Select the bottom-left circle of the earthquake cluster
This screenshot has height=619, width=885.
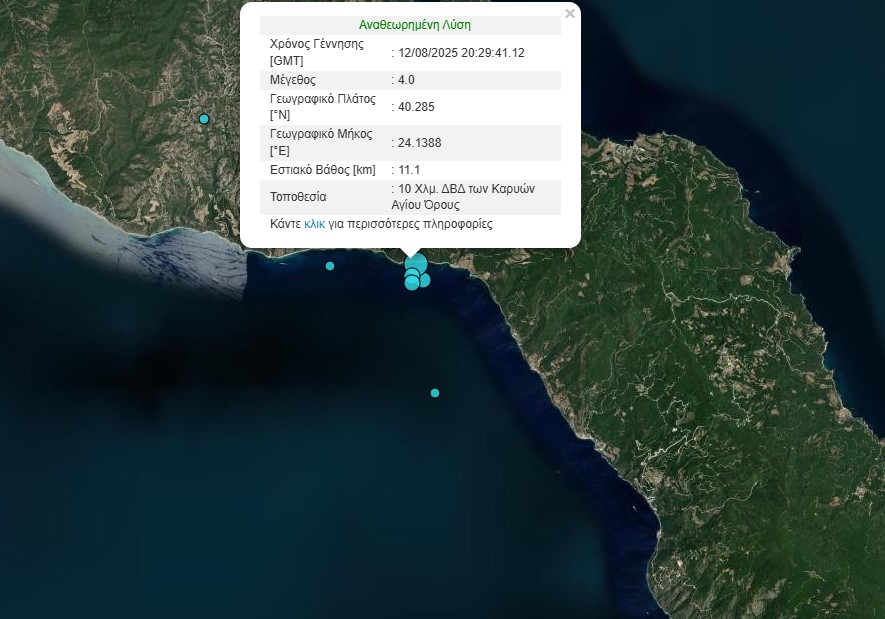coord(411,284)
